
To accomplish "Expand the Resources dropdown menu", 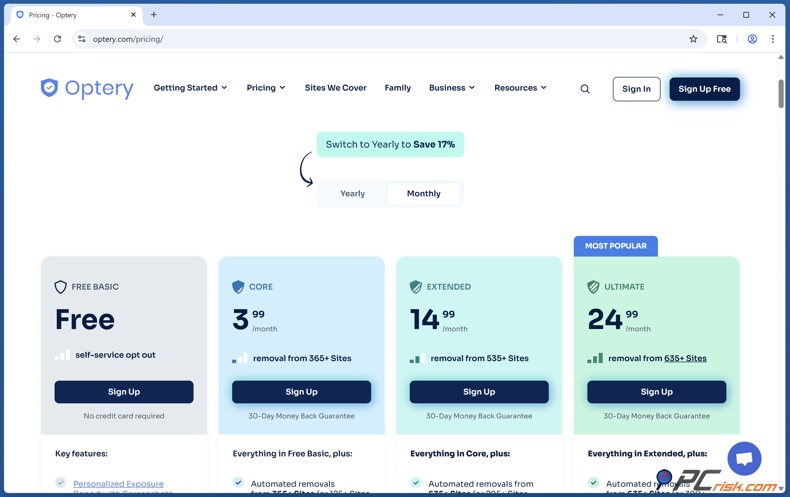I will (x=520, y=88).
